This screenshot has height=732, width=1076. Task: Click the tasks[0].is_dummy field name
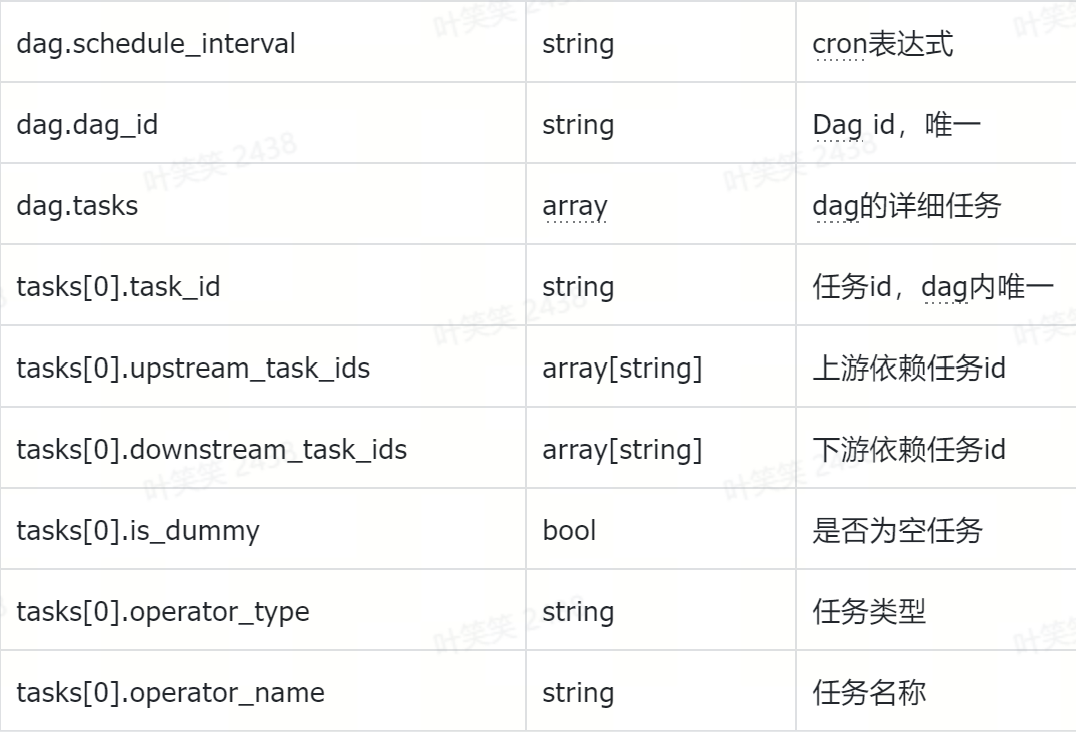(x=138, y=530)
